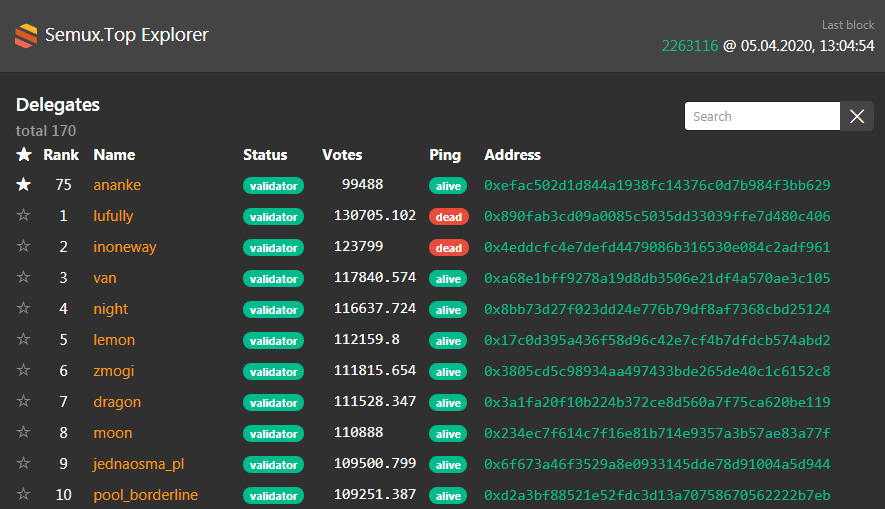Favorite the zmogi delegate star

24,371
